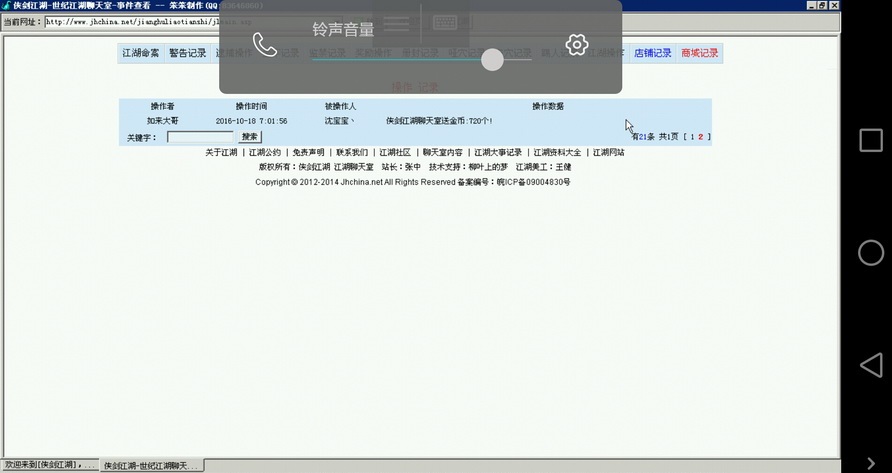Go to results page 1

click(692, 137)
